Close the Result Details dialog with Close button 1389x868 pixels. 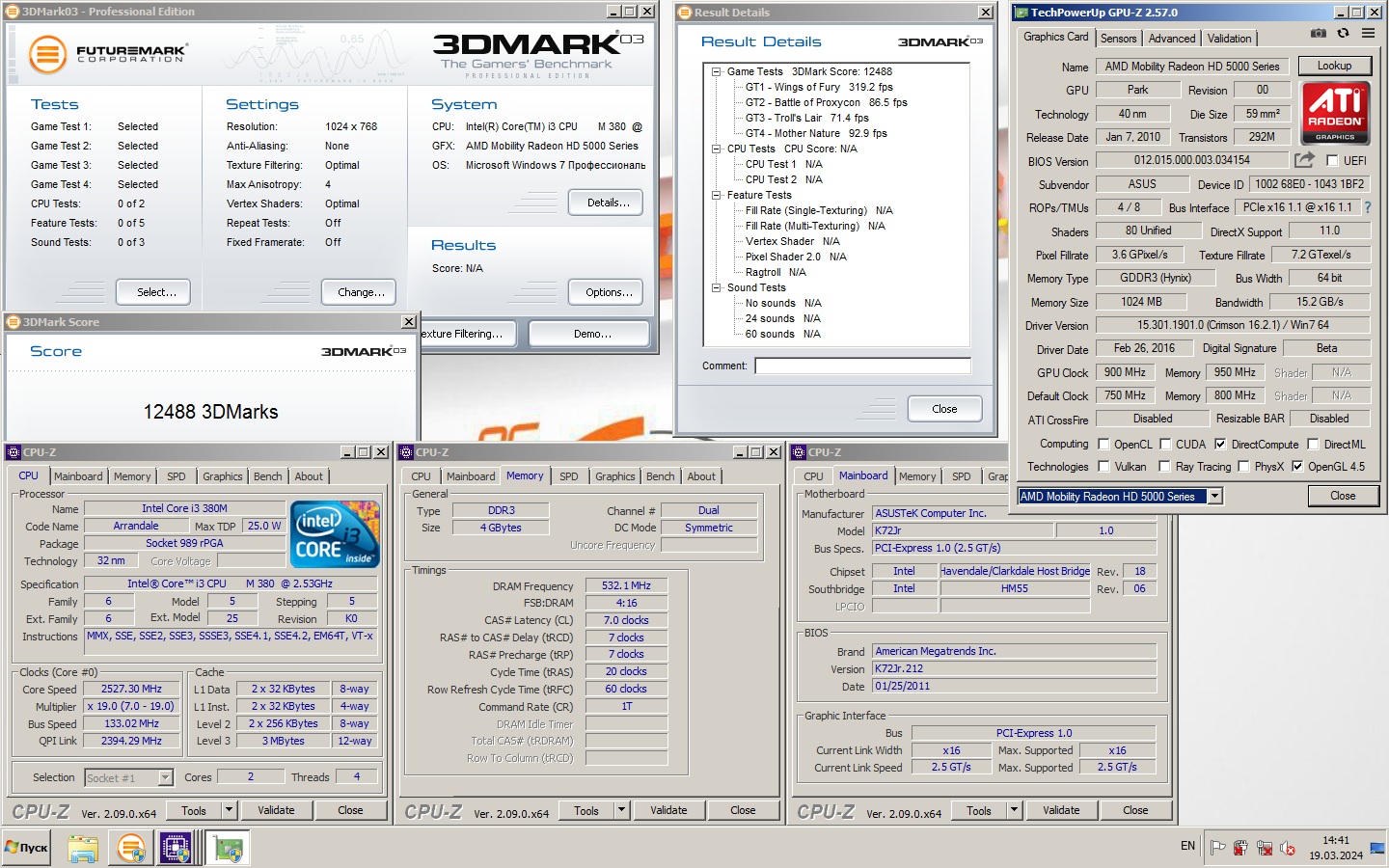(x=944, y=409)
